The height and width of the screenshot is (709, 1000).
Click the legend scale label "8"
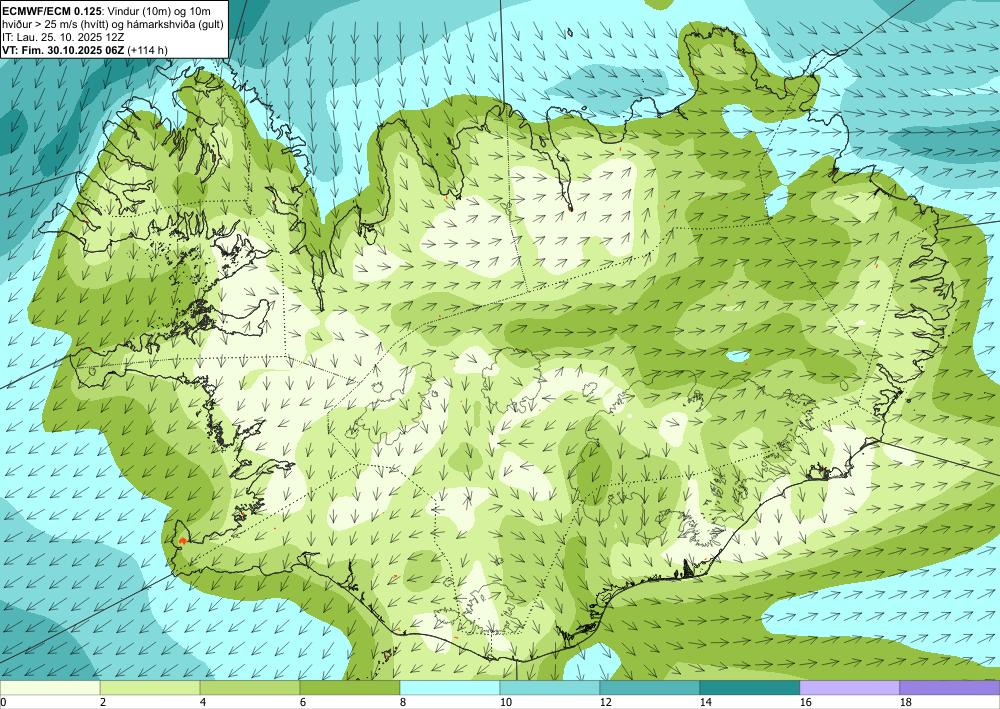tap(403, 702)
